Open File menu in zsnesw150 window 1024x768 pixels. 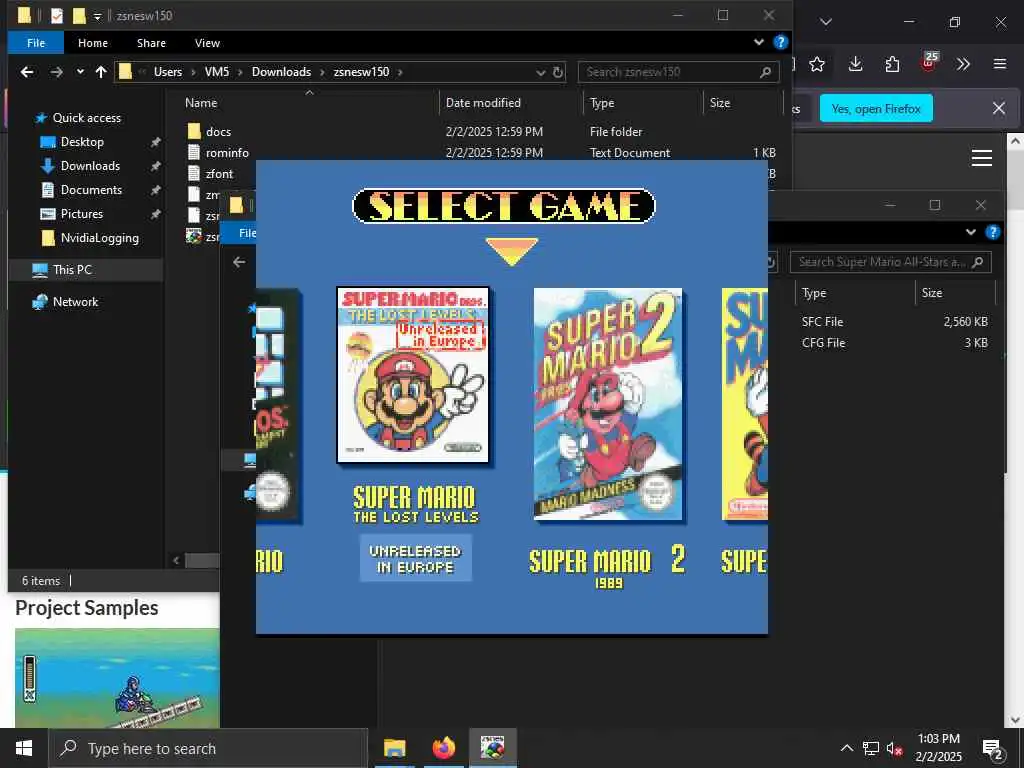pos(36,42)
